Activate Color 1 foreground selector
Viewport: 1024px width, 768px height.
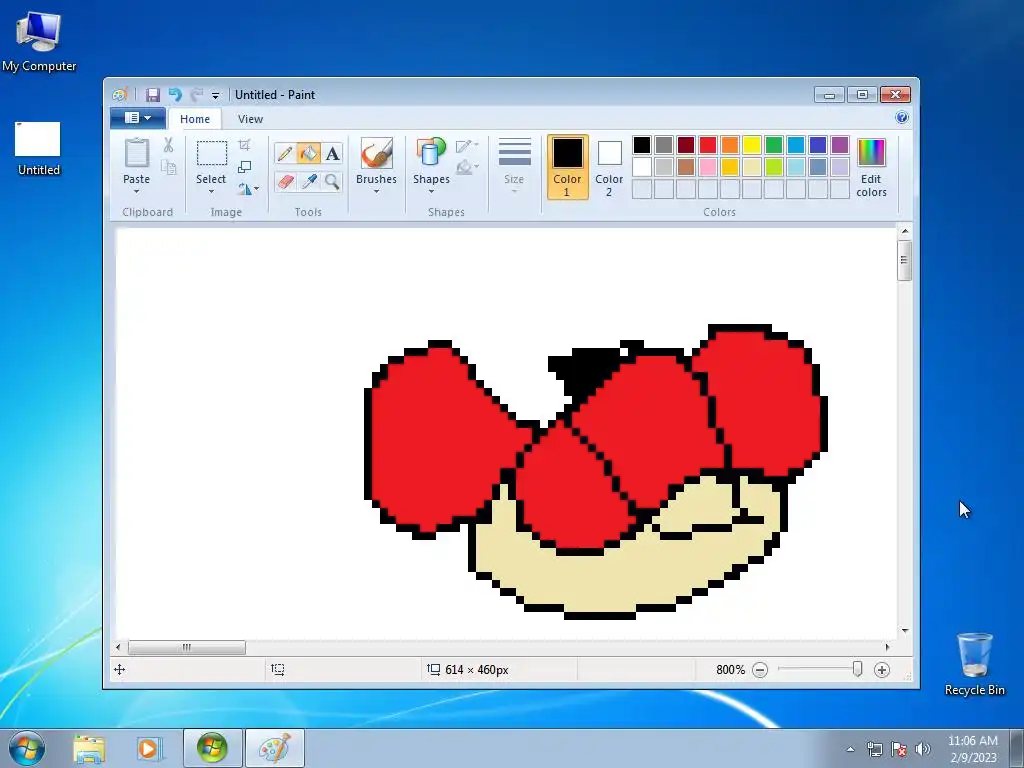(567, 167)
